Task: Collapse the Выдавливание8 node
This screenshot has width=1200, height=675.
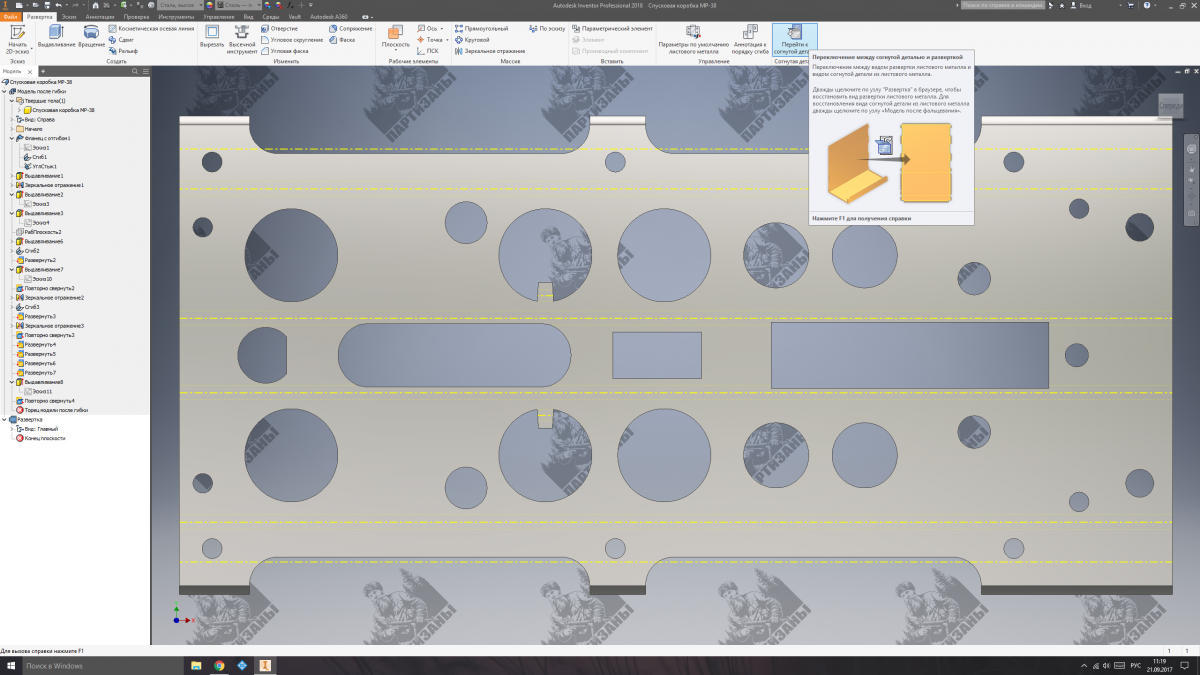Action: (12, 382)
